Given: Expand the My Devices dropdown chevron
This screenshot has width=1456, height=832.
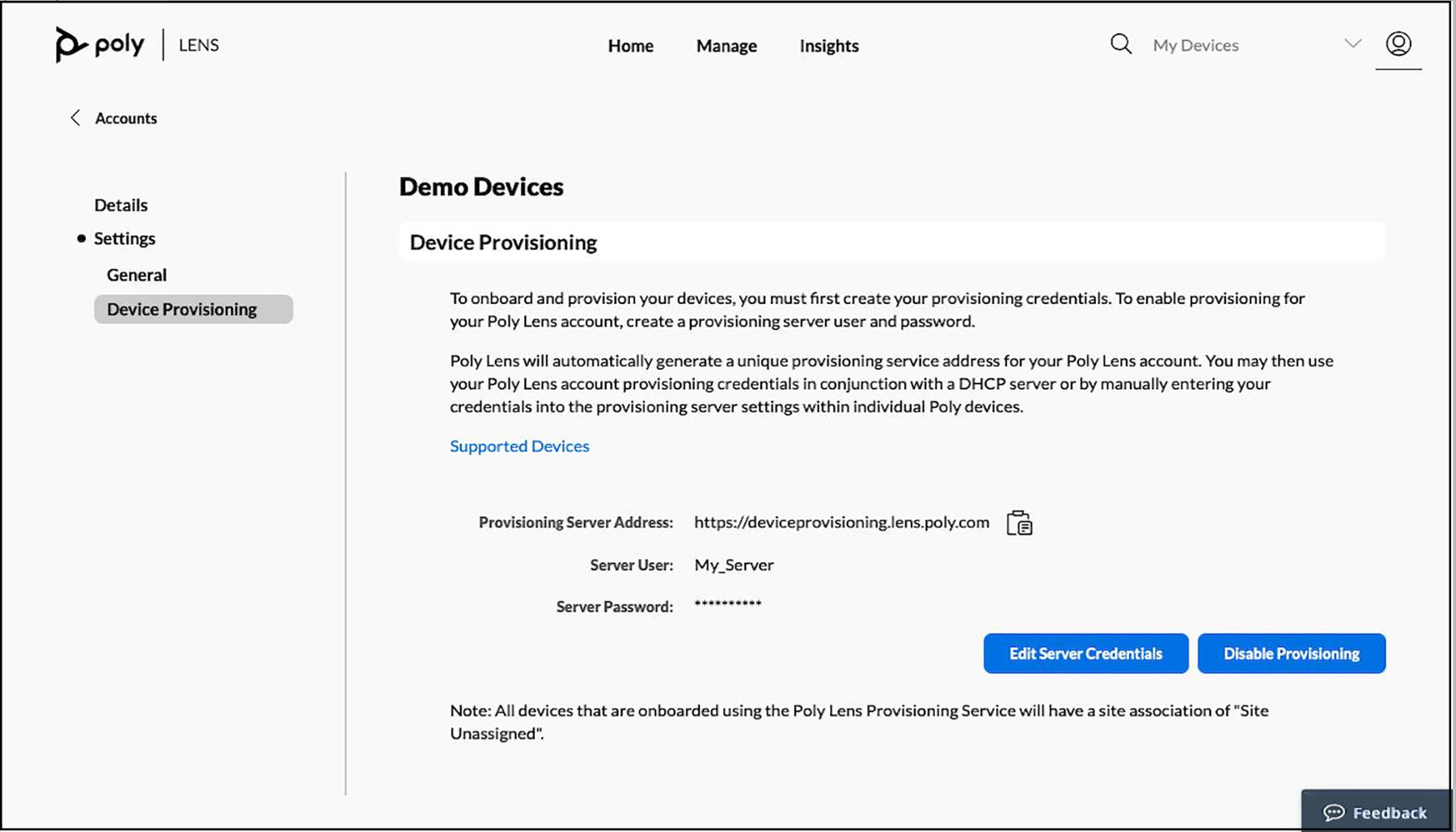Looking at the screenshot, I should click(x=1352, y=44).
